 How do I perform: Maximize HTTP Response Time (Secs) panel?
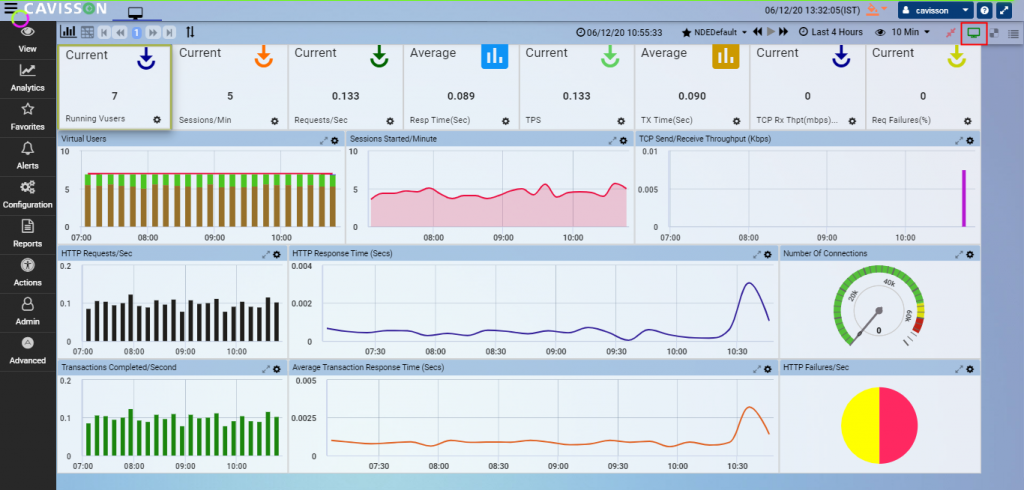(x=757, y=254)
